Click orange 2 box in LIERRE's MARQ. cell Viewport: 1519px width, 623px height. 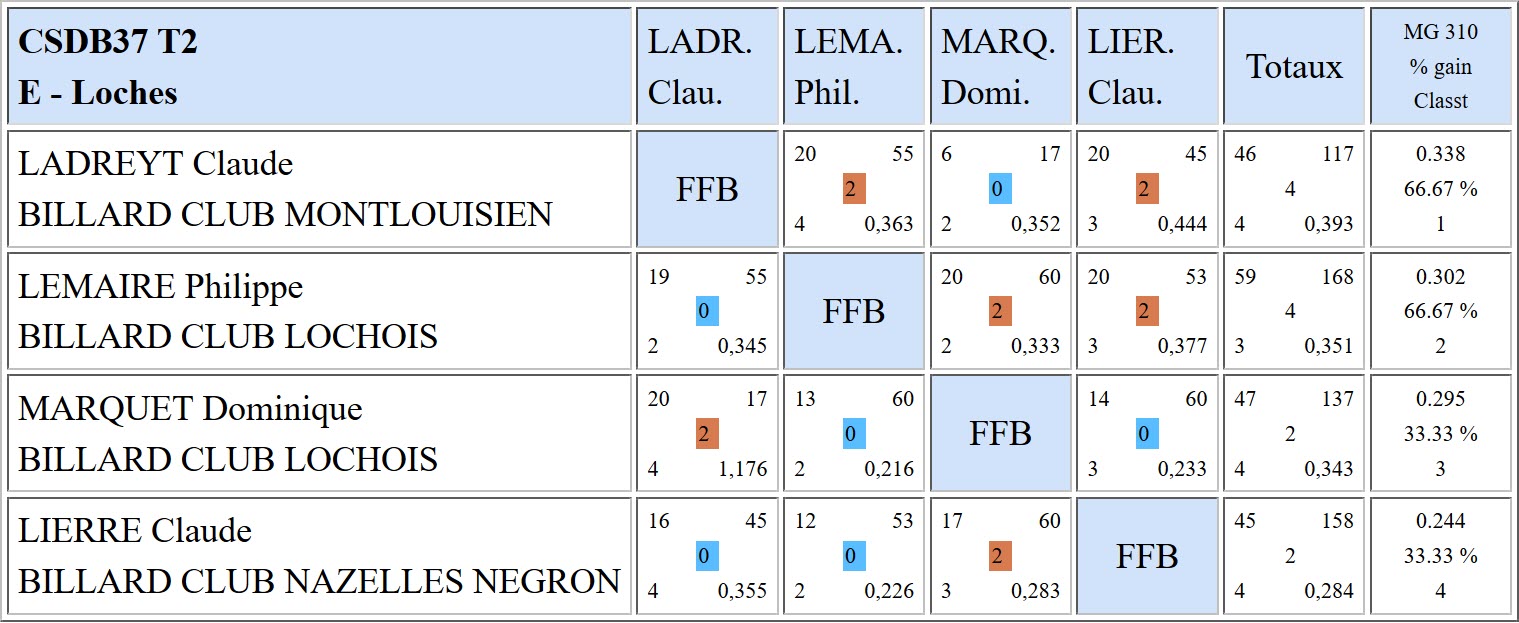tap(1000, 556)
